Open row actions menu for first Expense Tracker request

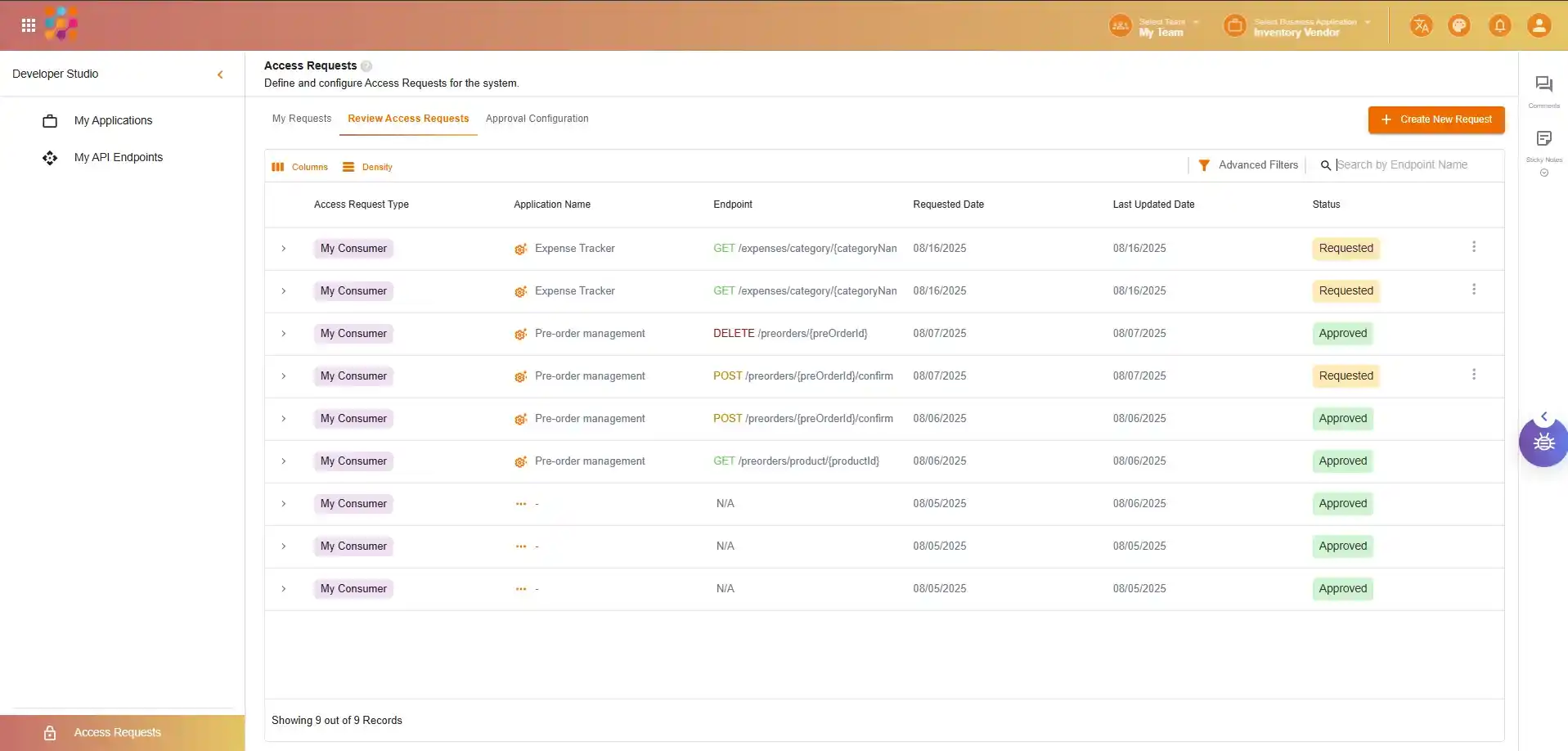[1474, 247]
